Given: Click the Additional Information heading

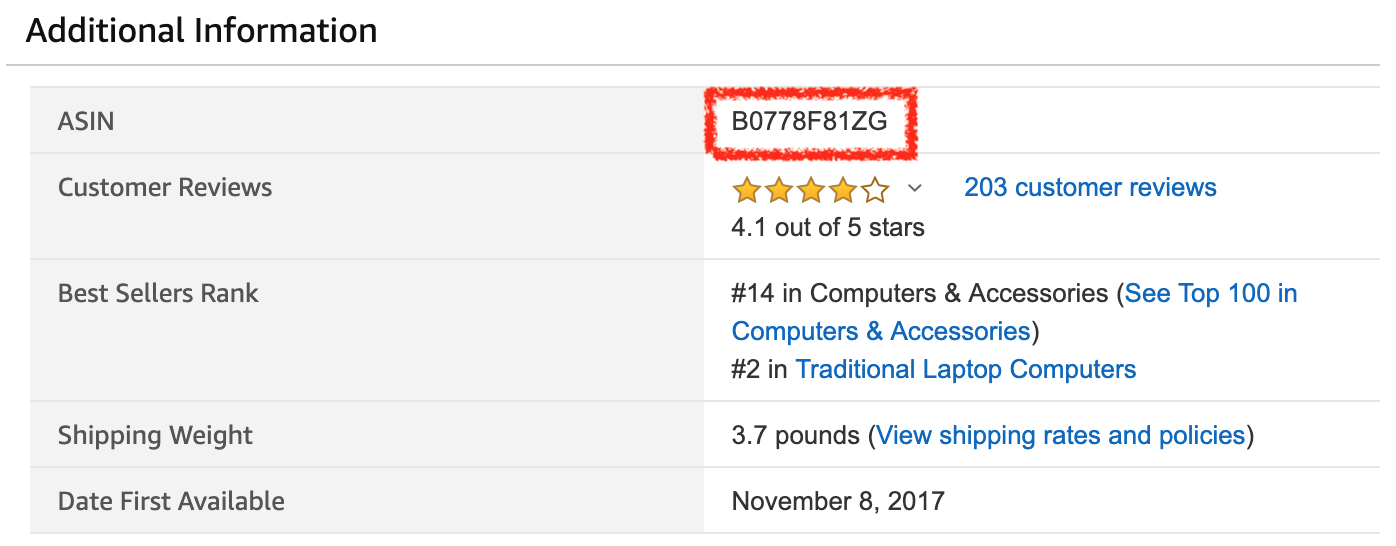Looking at the screenshot, I should point(201,31).
